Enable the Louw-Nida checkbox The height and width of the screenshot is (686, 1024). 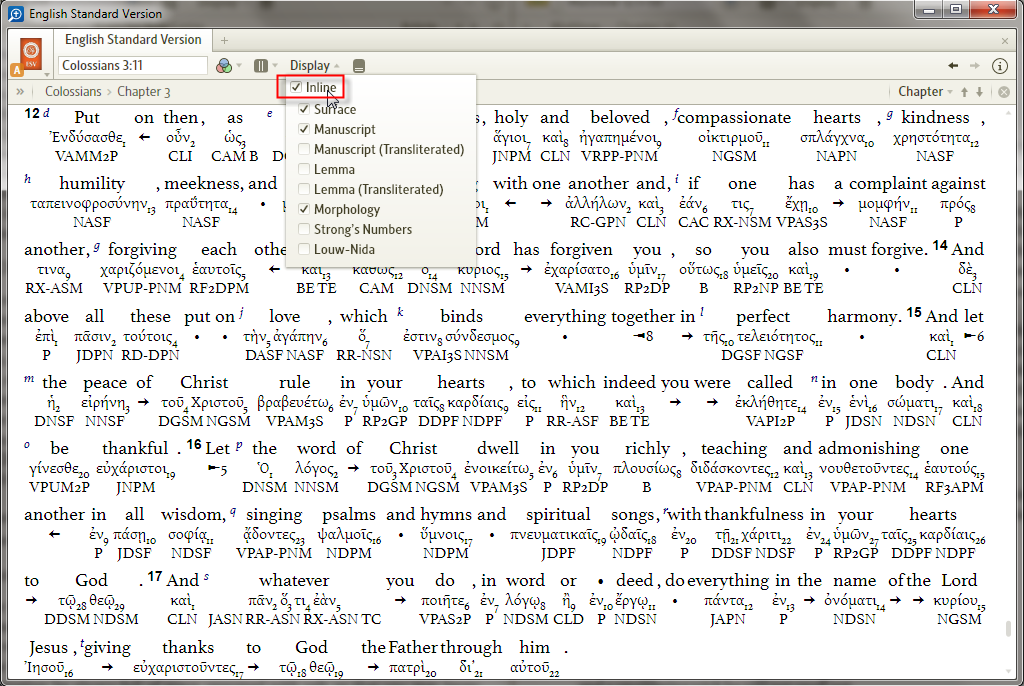[x=304, y=250]
